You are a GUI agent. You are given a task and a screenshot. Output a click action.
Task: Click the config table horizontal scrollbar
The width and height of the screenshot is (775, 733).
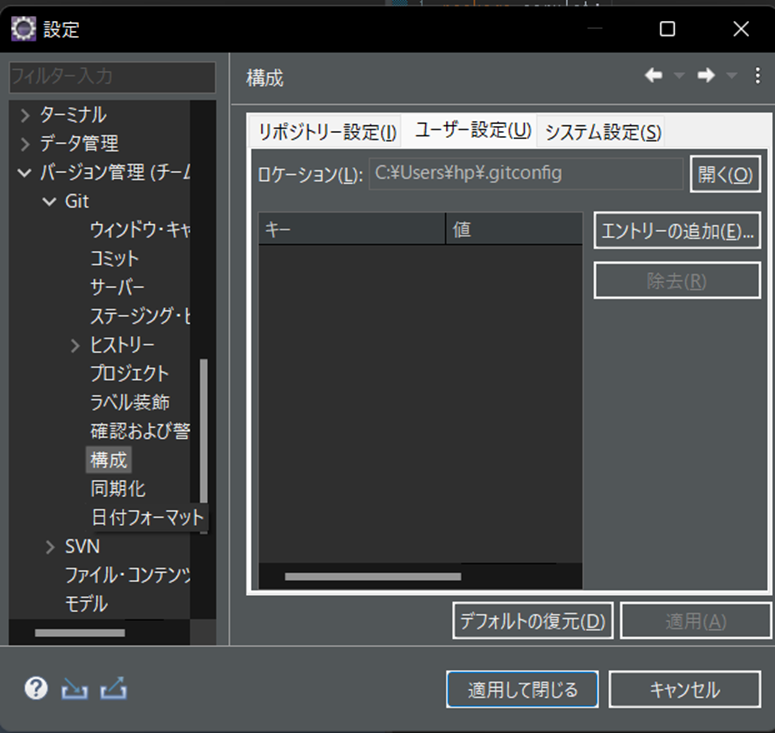point(373,576)
